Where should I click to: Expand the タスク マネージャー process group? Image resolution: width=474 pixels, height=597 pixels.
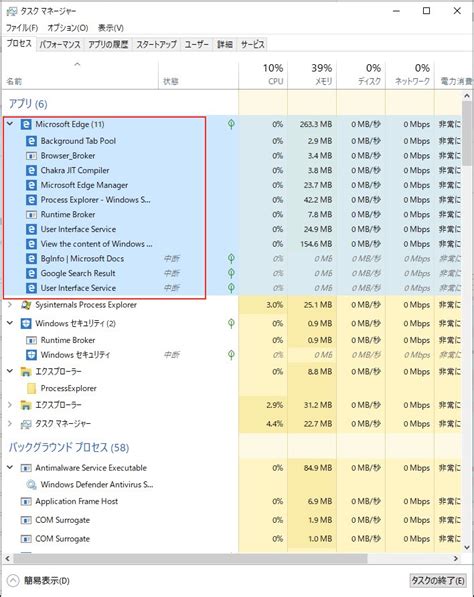point(10,424)
